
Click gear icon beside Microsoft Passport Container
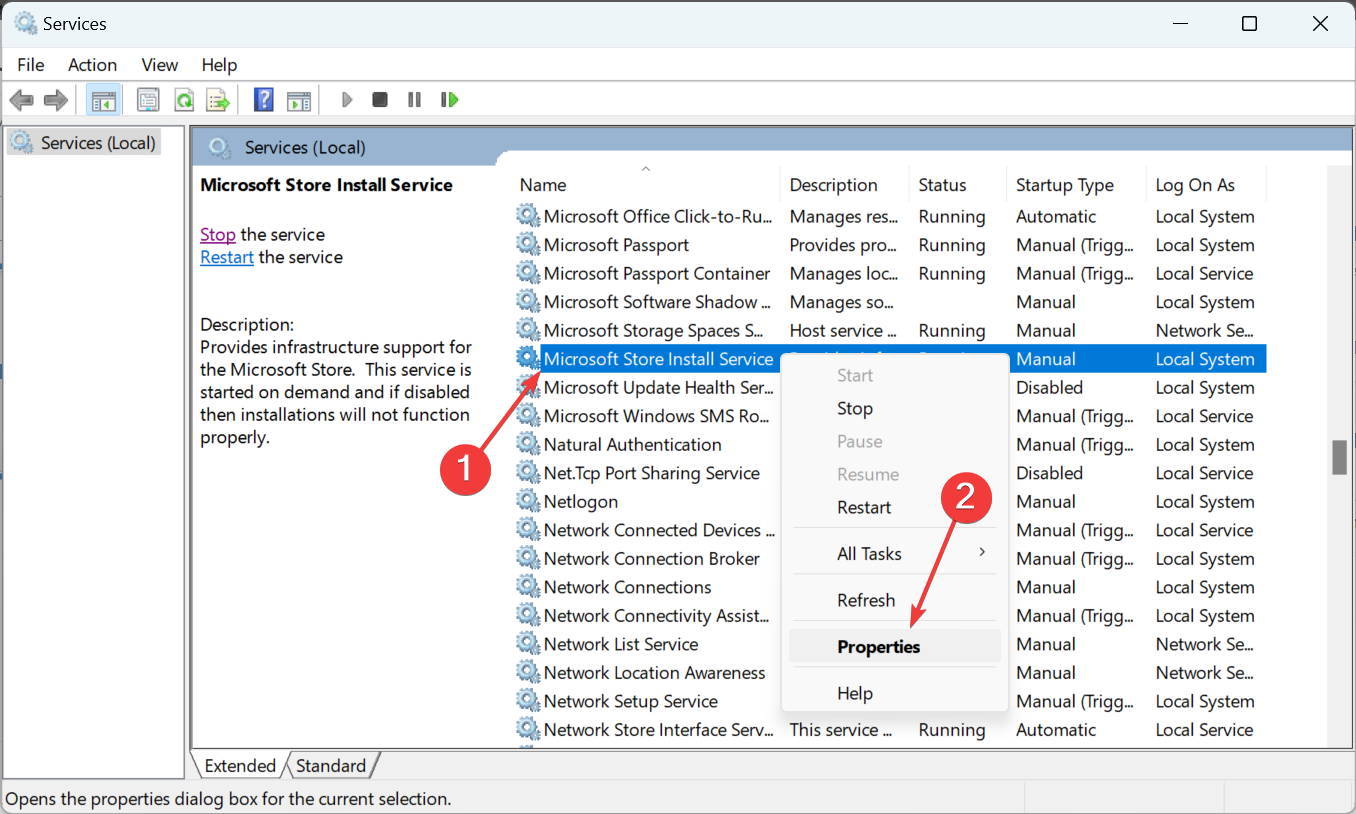click(527, 273)
